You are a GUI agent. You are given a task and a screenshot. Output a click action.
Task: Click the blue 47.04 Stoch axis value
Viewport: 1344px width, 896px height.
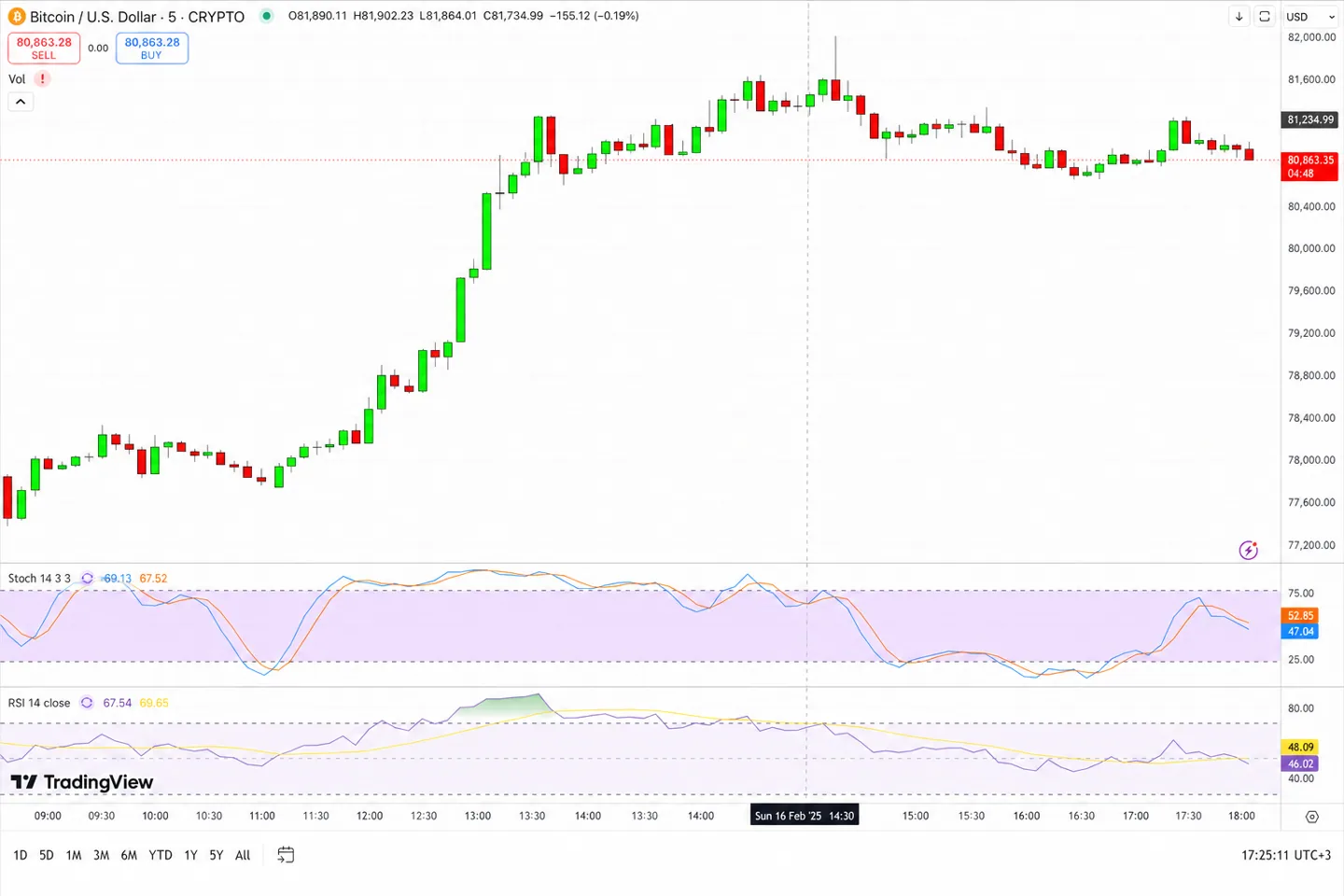(x=1300, y=632)
